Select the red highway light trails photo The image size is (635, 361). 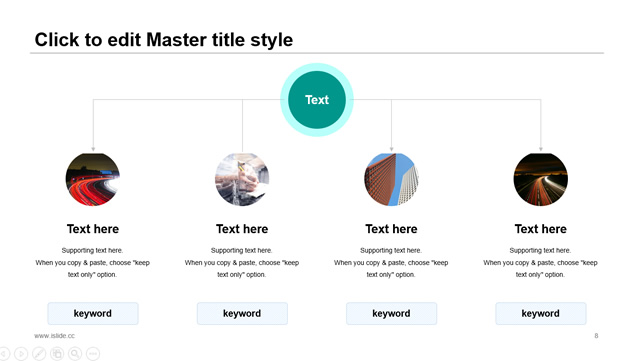[x=93, y=179]
